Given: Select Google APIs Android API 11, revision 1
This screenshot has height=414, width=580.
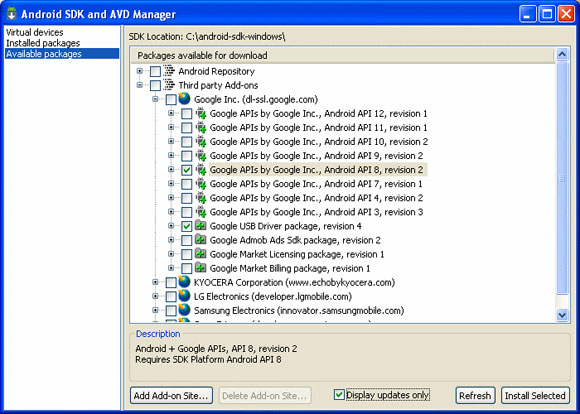Looking at the screenshot, I should click(x=318, y=128).
